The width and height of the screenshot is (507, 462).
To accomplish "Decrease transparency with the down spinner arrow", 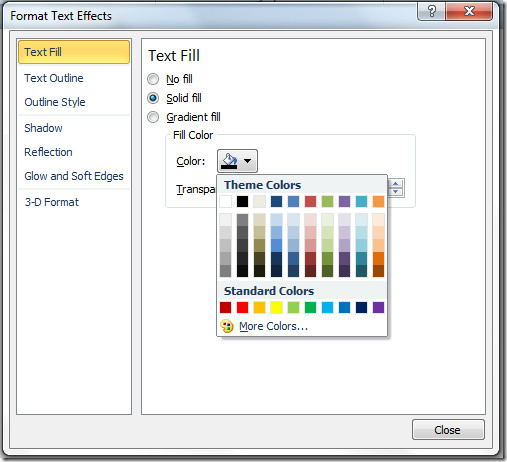I will point(395,191).
